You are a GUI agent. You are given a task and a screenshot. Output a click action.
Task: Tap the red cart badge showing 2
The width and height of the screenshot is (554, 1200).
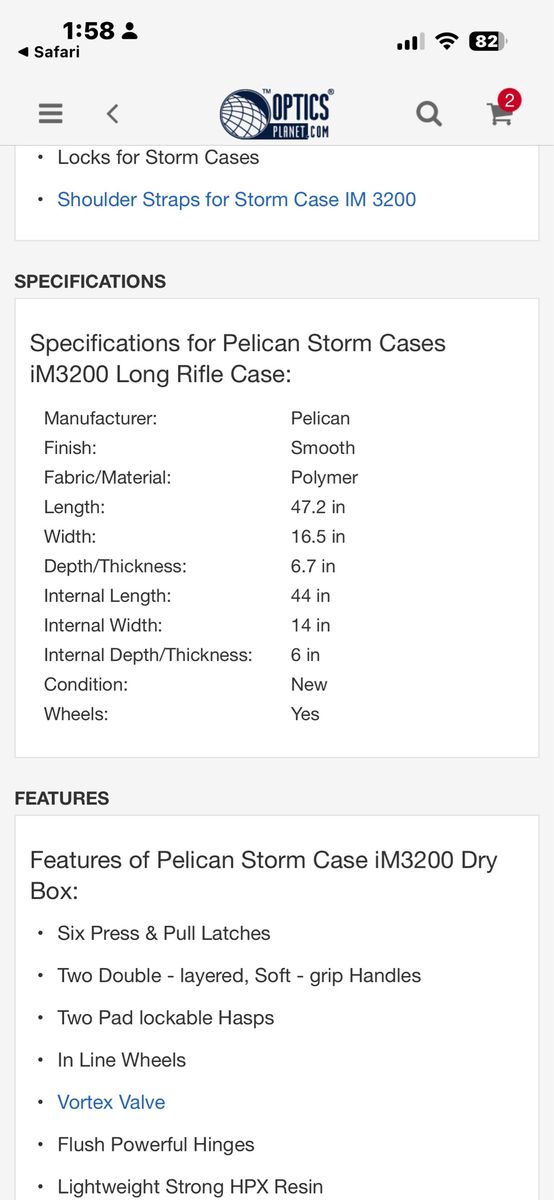tap(509, 100)
